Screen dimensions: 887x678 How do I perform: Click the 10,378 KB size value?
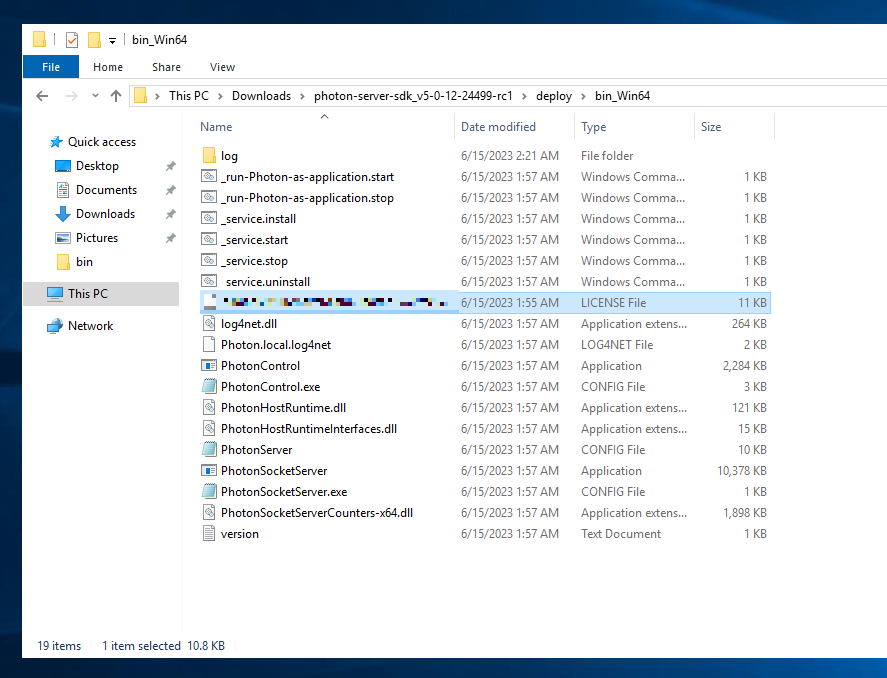[742, 470]
